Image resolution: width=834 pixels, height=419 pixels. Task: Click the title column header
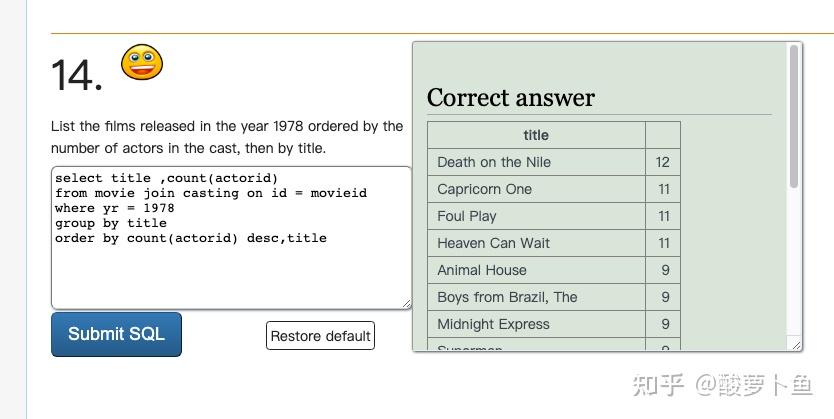click(536, 135)
